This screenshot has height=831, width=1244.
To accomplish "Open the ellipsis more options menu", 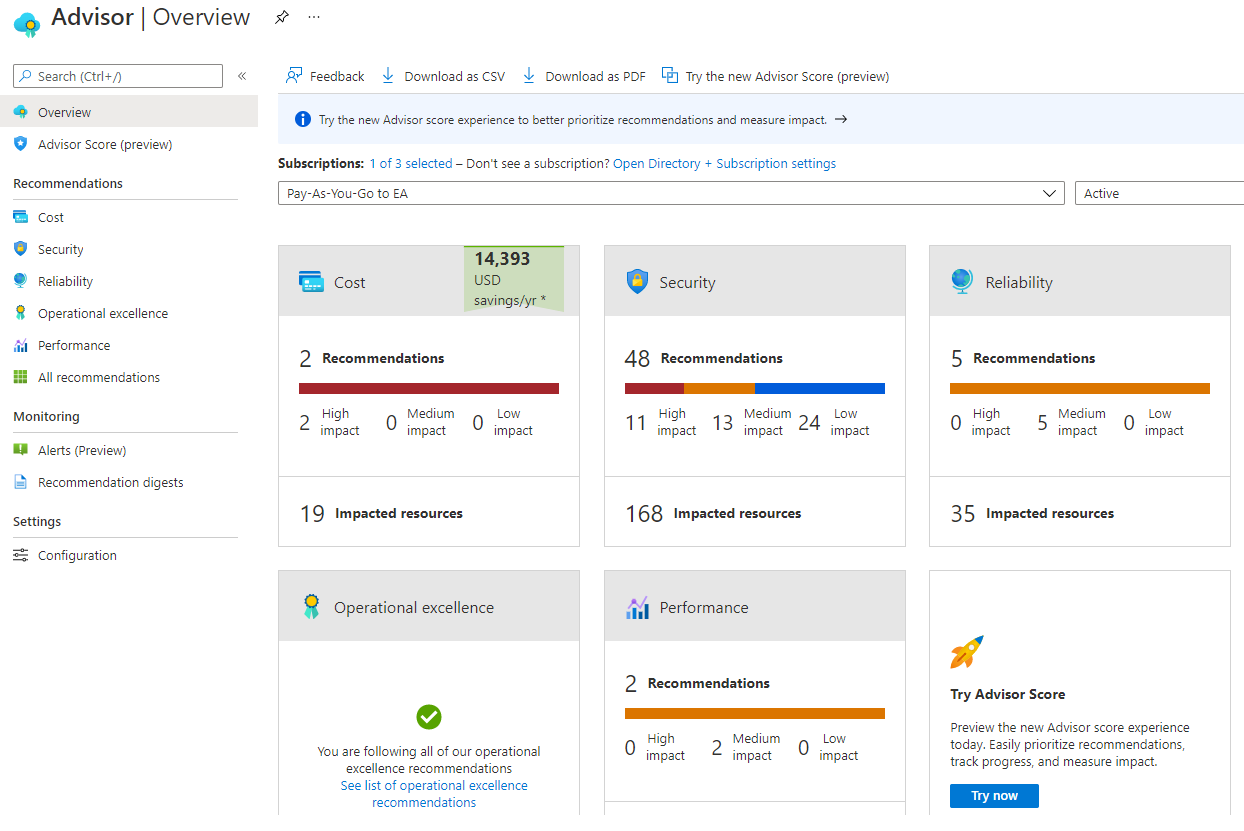I will point(314,17).
